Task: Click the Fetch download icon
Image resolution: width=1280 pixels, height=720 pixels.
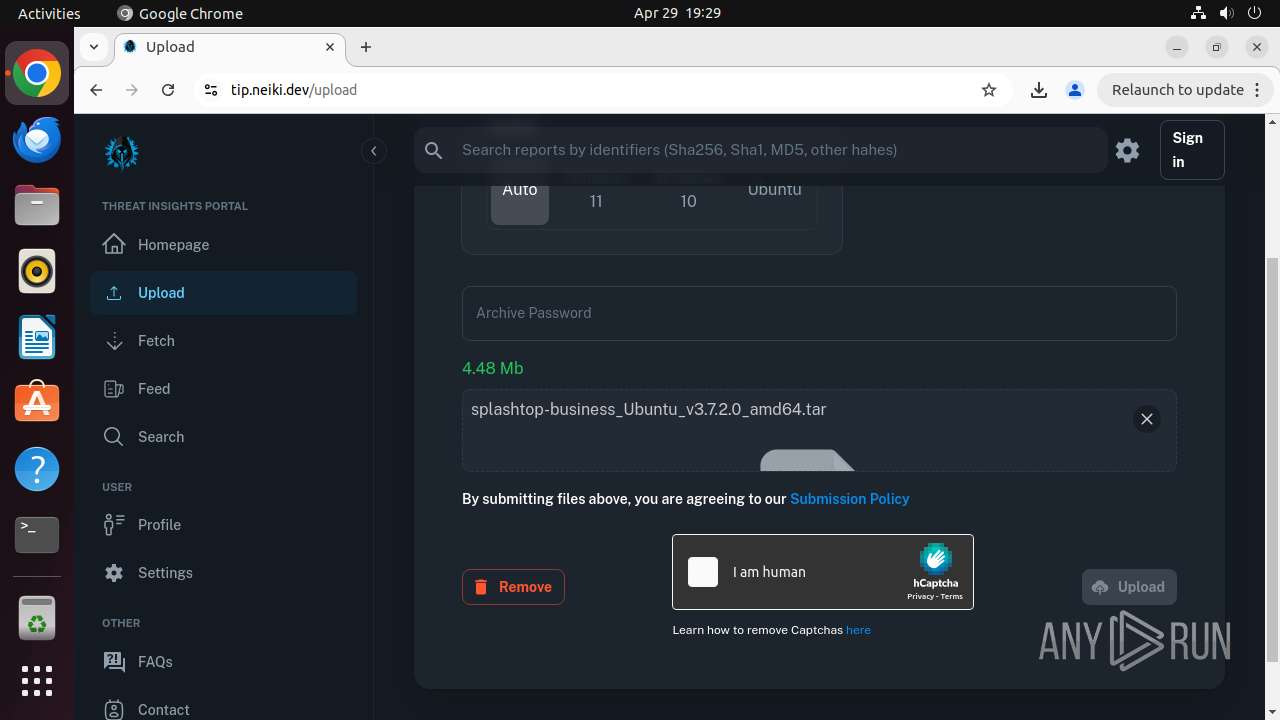Action: [114, 341]
